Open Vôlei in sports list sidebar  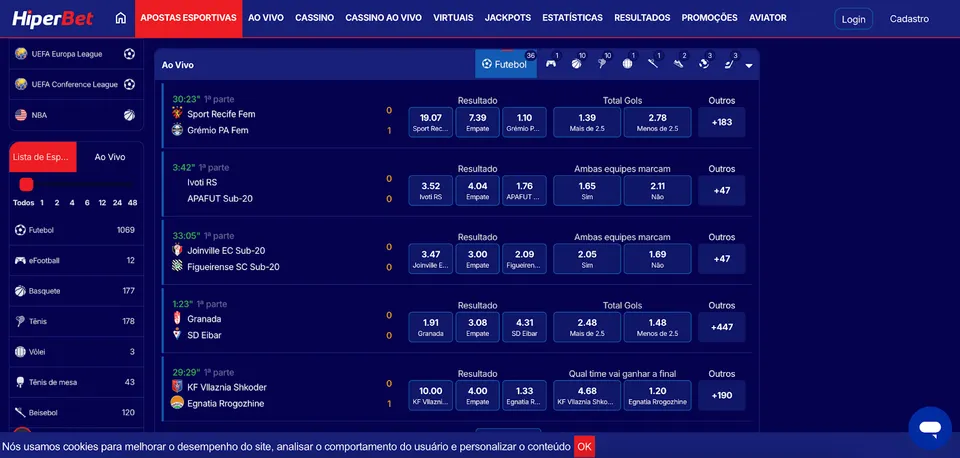click(x=76, y=351)
